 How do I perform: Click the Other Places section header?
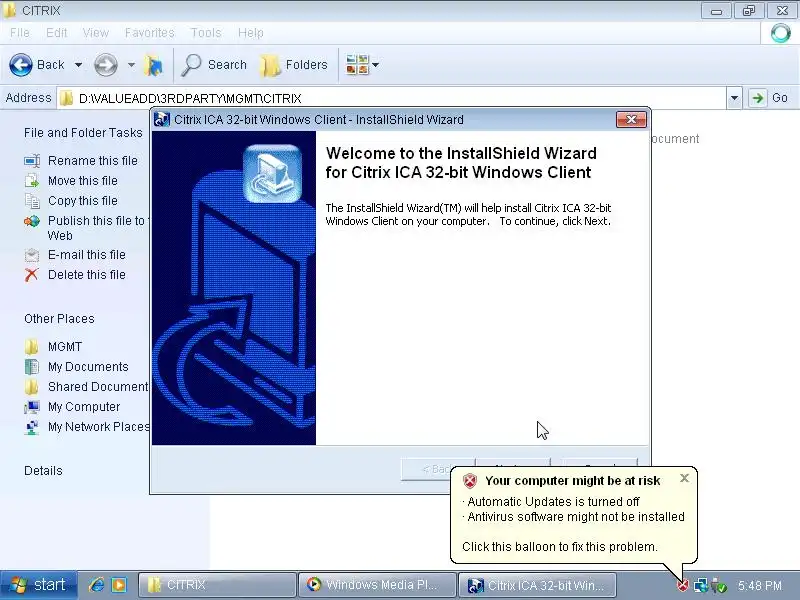coord(59,319)
